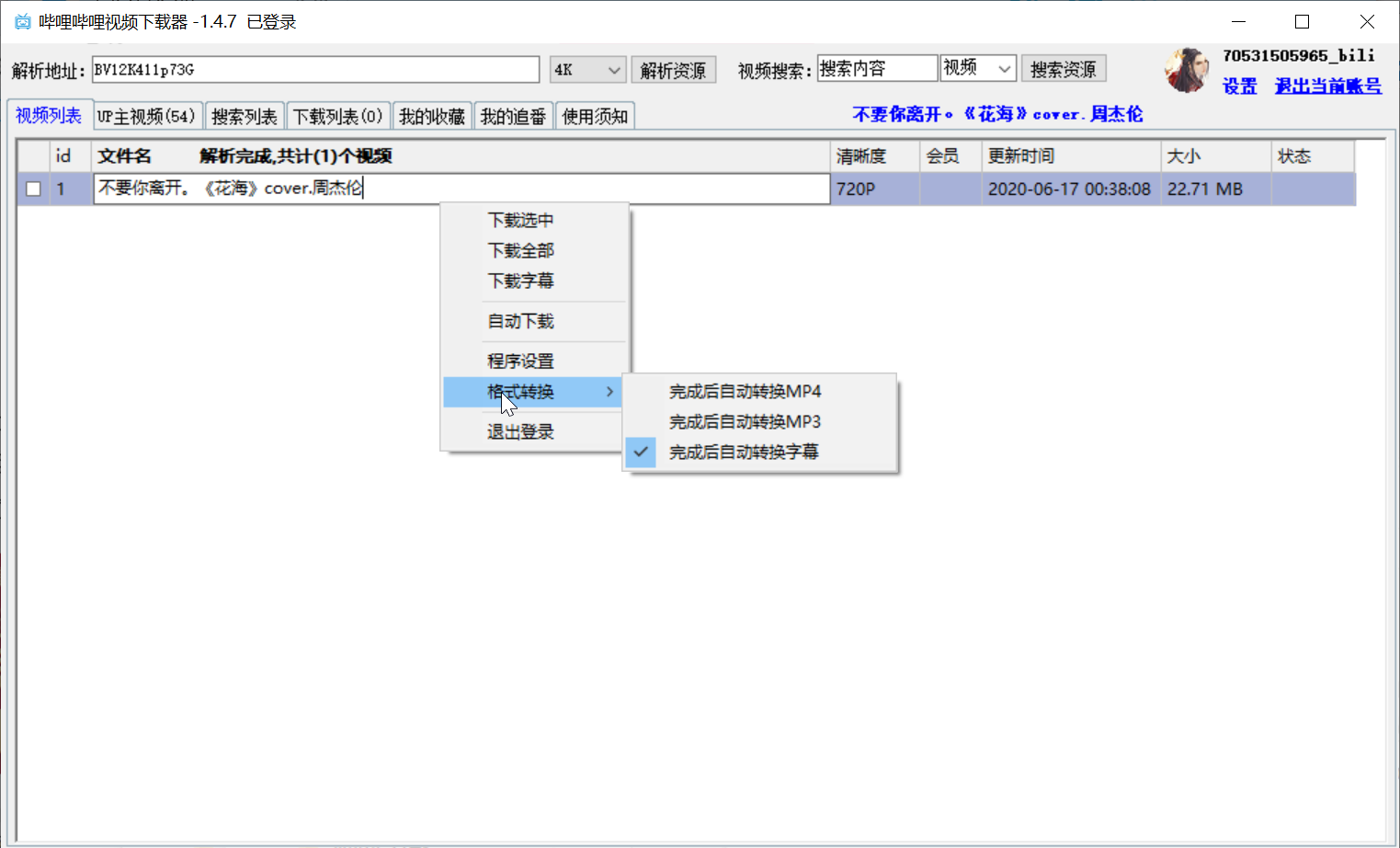The height and width of the screenshot is (848, 1400).
Task: Click 退出登录 in context menu
Action: click(x=520, y=431)
